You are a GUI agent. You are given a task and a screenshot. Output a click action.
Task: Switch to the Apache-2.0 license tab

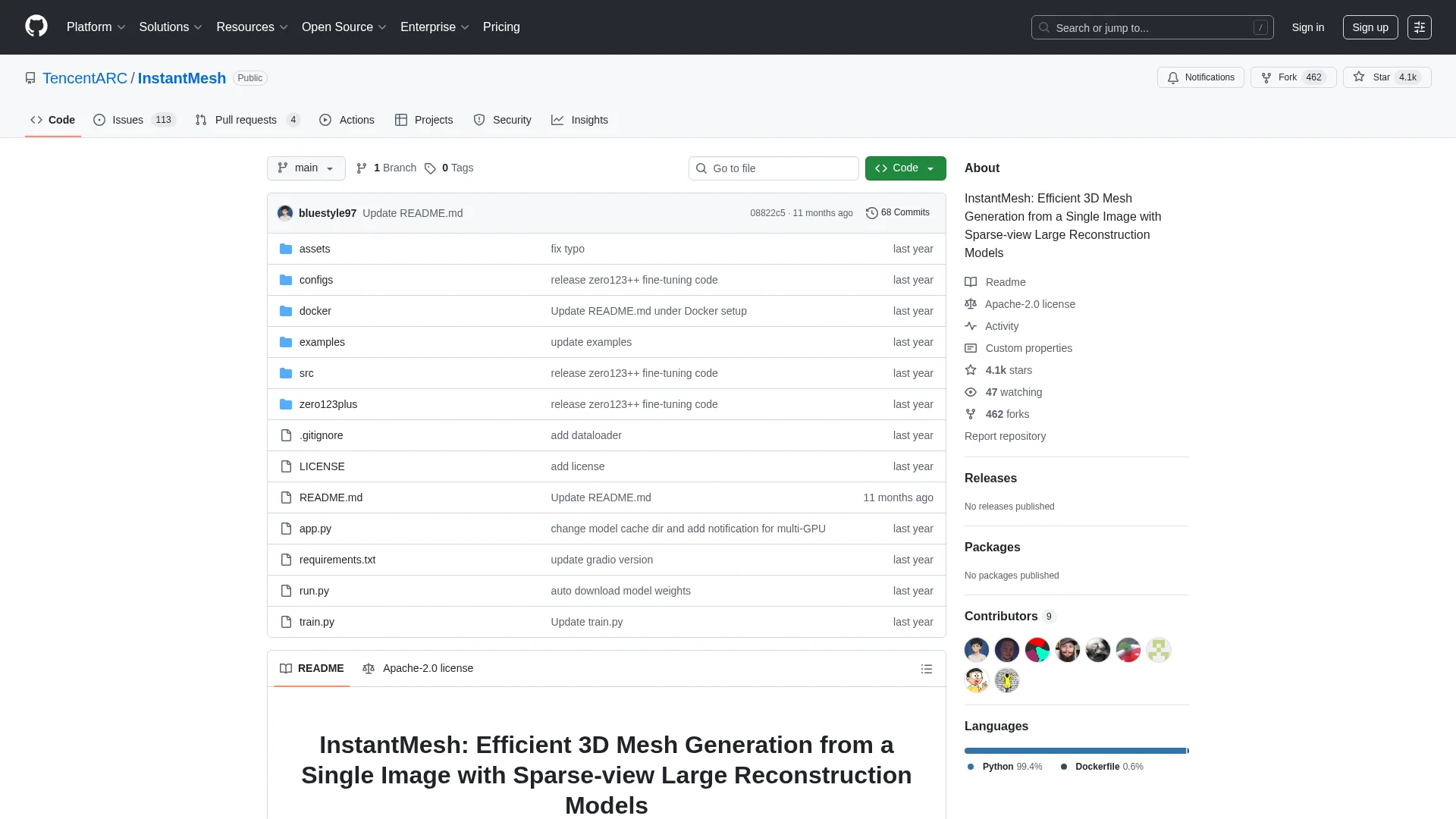(418, 668)
